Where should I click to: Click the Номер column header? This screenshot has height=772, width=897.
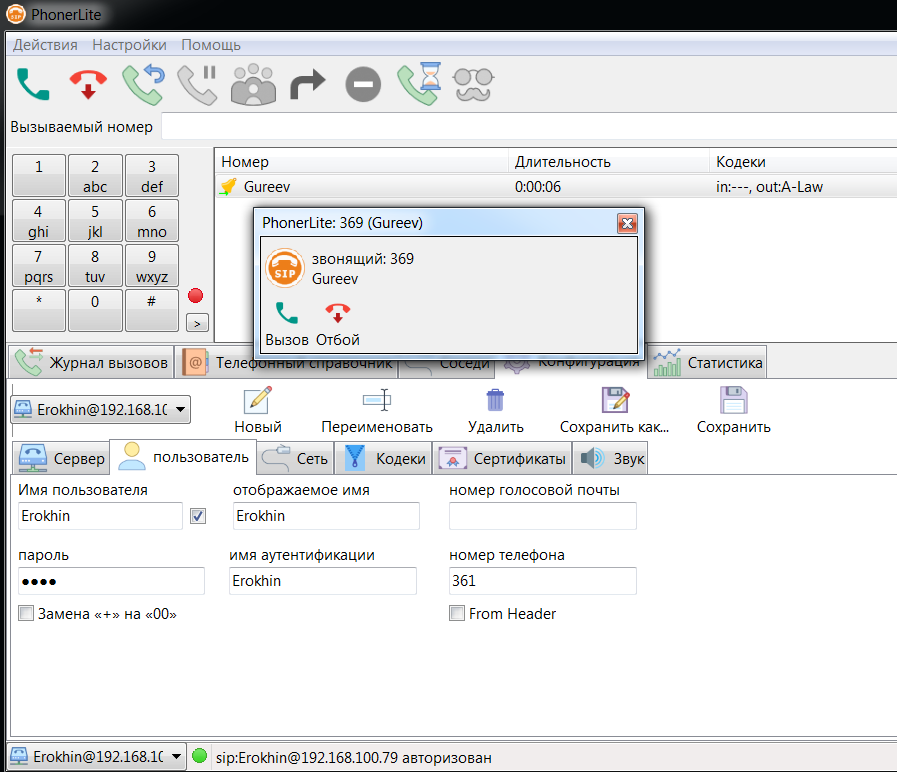[362, 162]
